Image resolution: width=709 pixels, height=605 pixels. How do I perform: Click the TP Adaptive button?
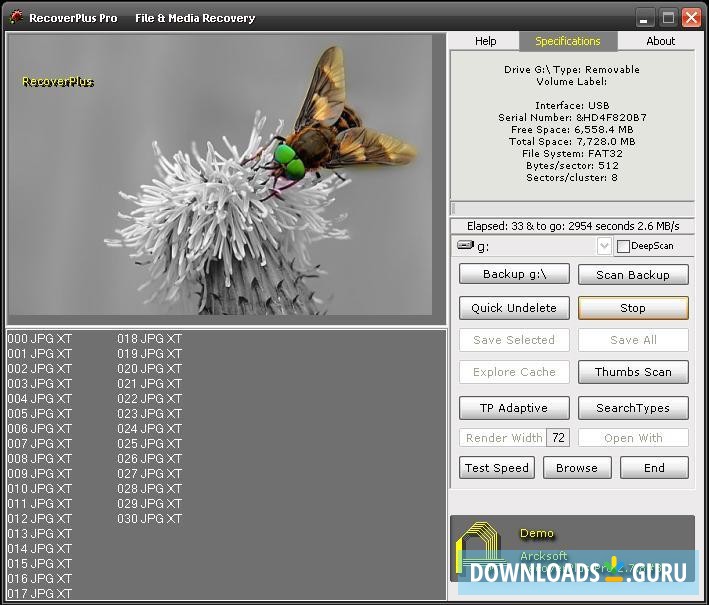[x=514, y=408]
